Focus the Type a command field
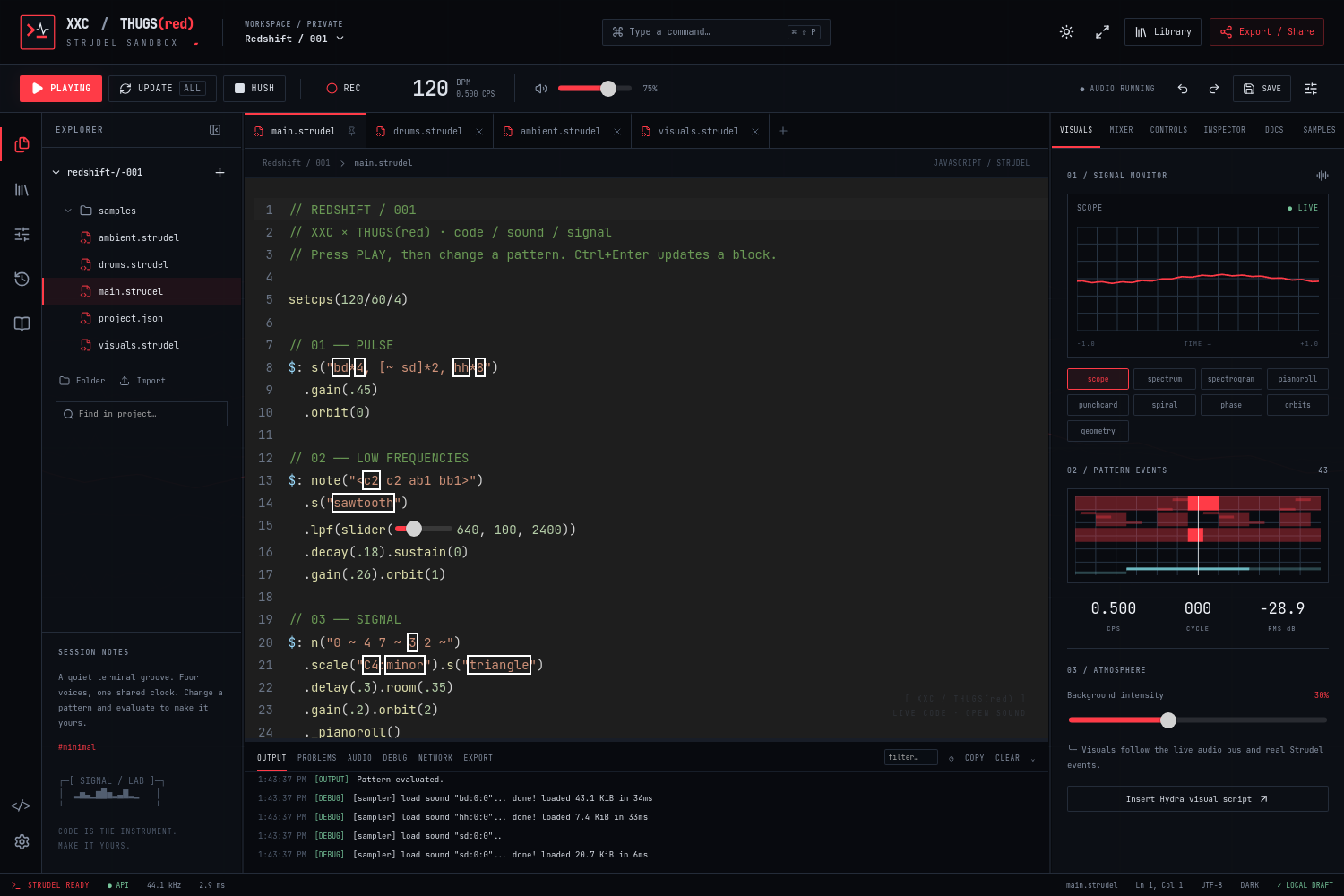The image size is (1344, 896). (716, 32)
